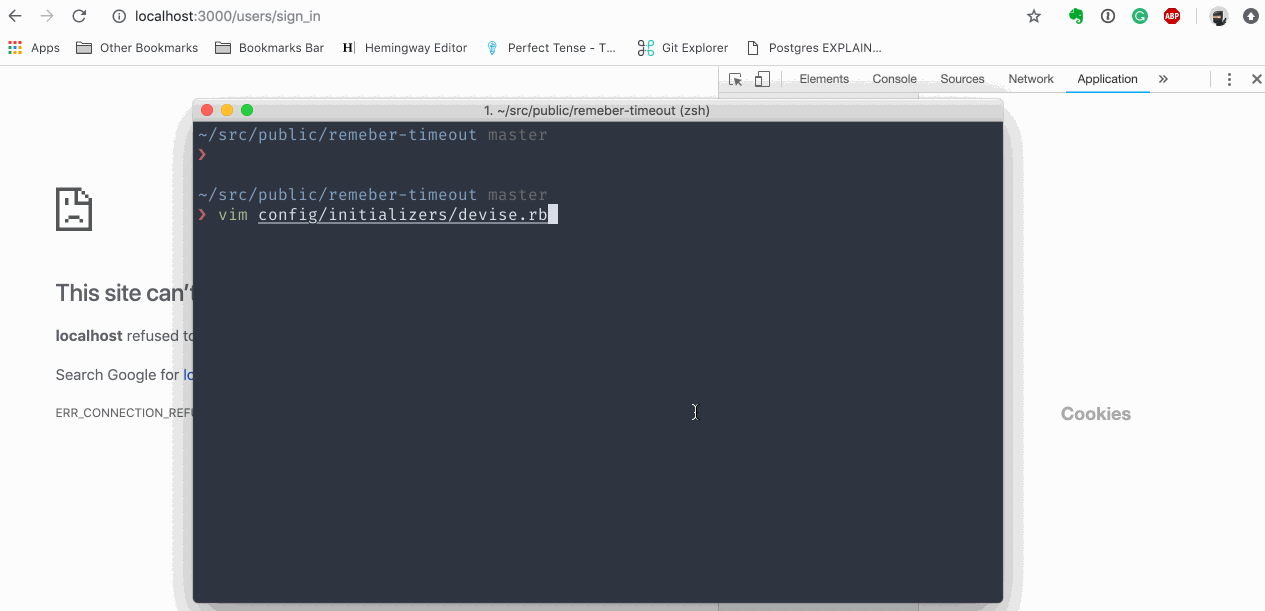This screenshot has width=1265, height=611.
Task: View site information icon in address bar
Action: 118,16
